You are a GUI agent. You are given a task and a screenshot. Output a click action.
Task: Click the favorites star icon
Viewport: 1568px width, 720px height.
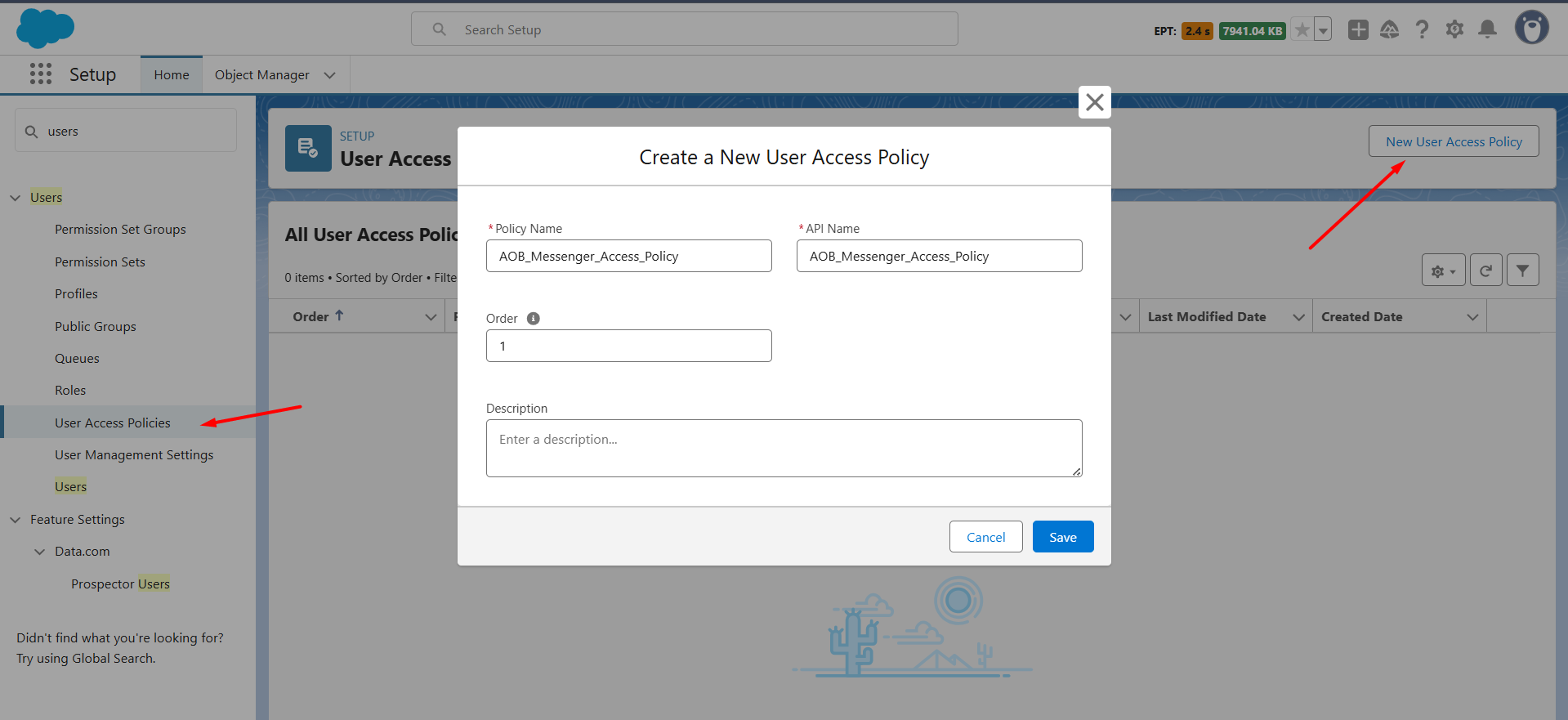pyautogui.click(x=1302, y=30)
